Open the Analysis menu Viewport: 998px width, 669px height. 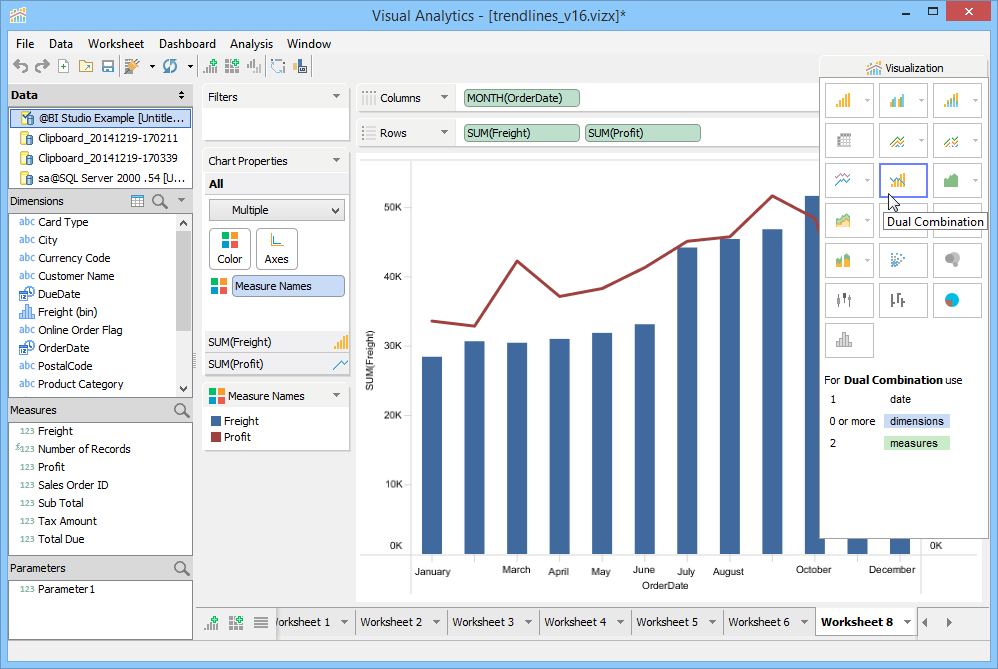pyautogui.click(x=251, y=44)
